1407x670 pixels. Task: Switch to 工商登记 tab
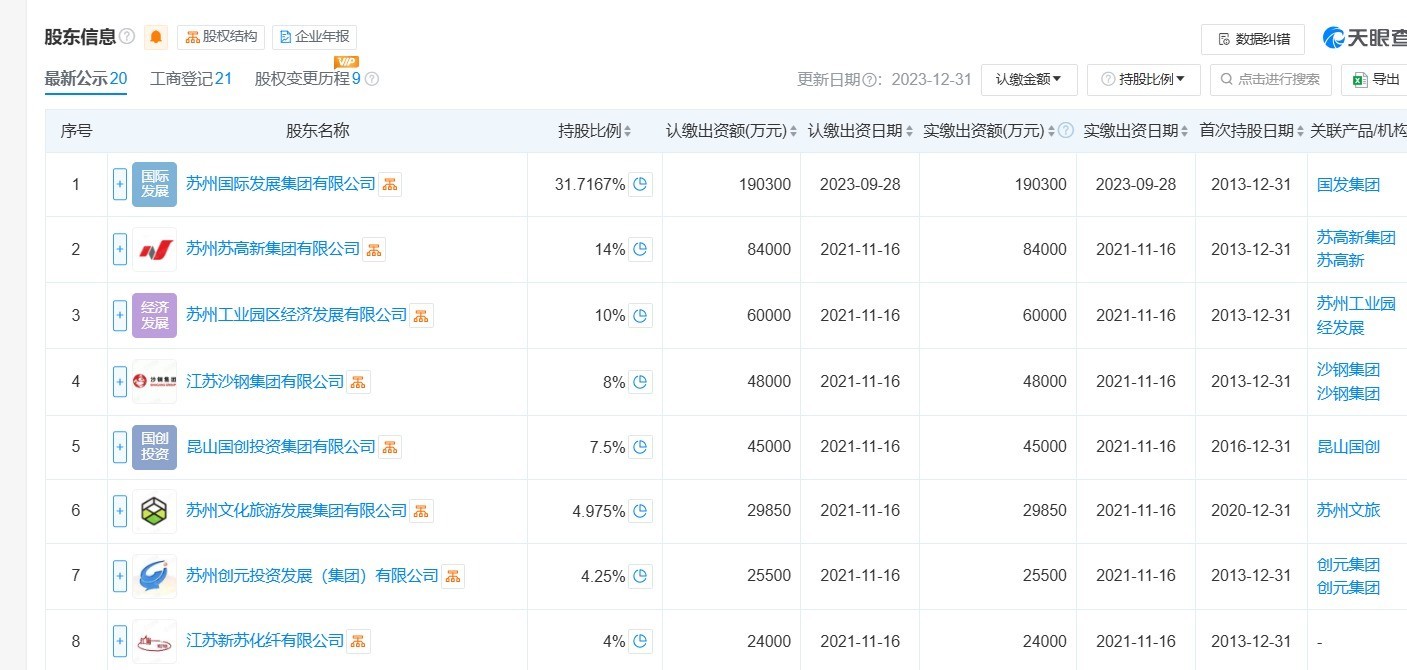[x=191, y=79]
